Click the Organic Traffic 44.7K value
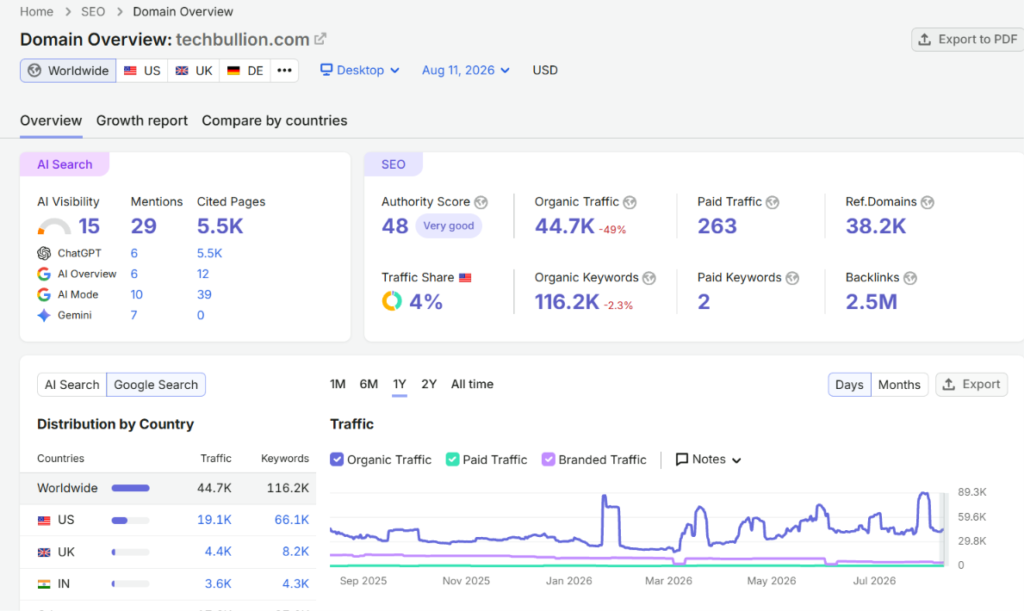This screenshot has width=1024, height=611. 565,227
